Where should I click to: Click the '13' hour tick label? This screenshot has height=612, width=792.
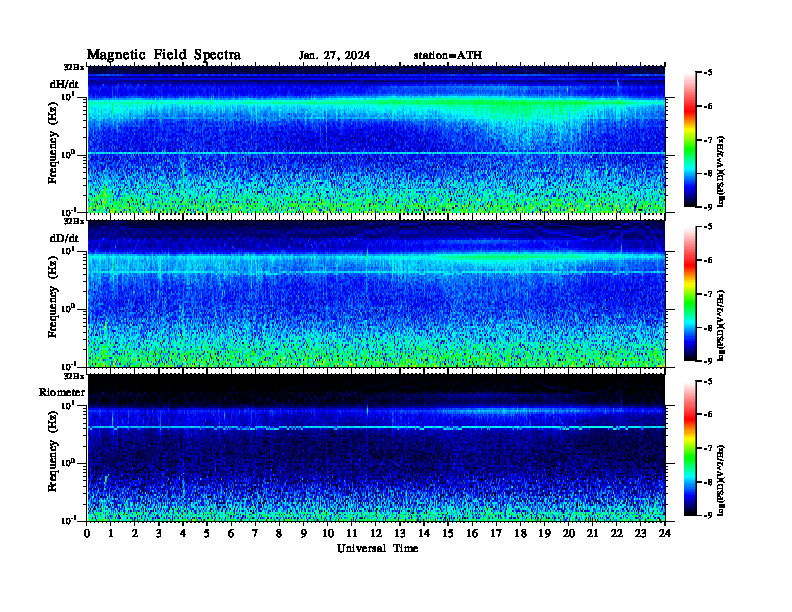400,534
